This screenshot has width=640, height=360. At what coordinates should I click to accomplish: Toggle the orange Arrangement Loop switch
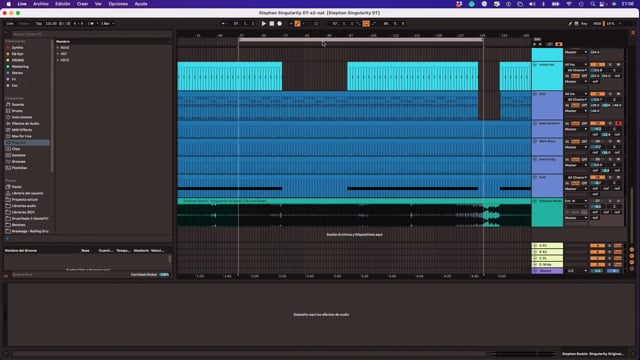(x=366, y=24)
